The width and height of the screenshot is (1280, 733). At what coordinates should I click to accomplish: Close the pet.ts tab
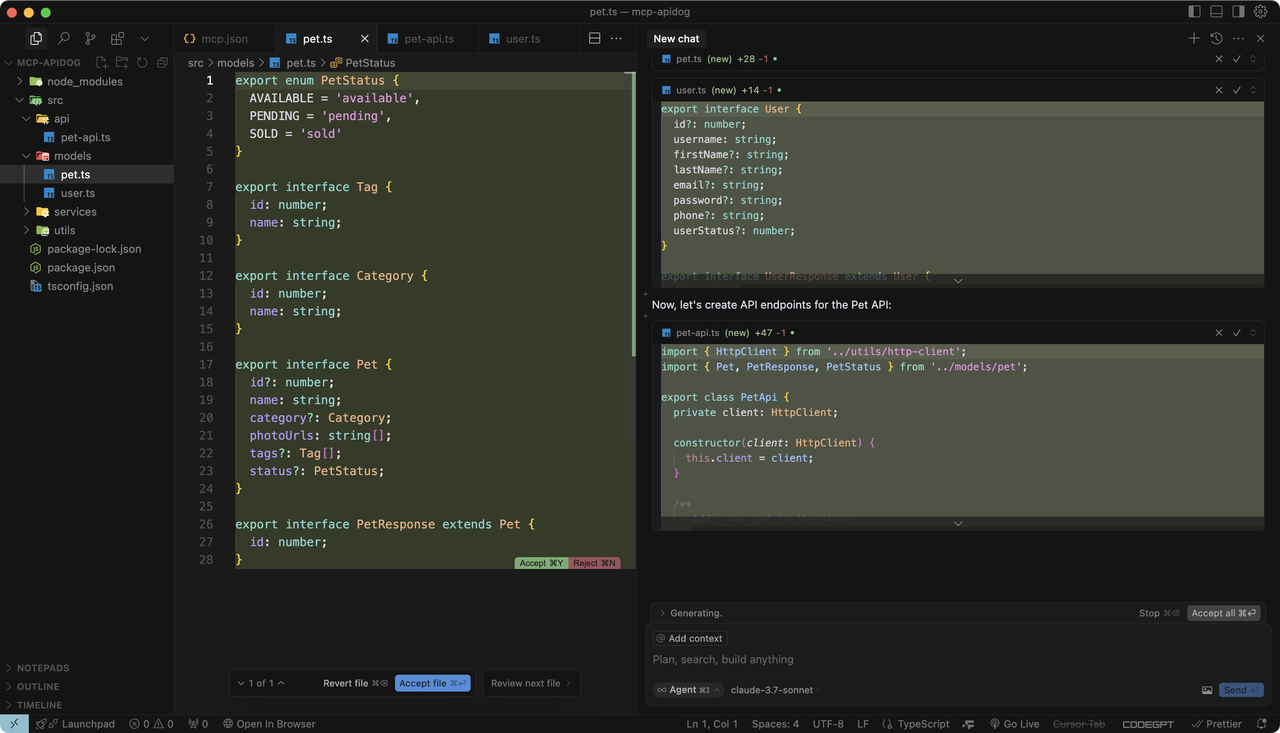364,39
